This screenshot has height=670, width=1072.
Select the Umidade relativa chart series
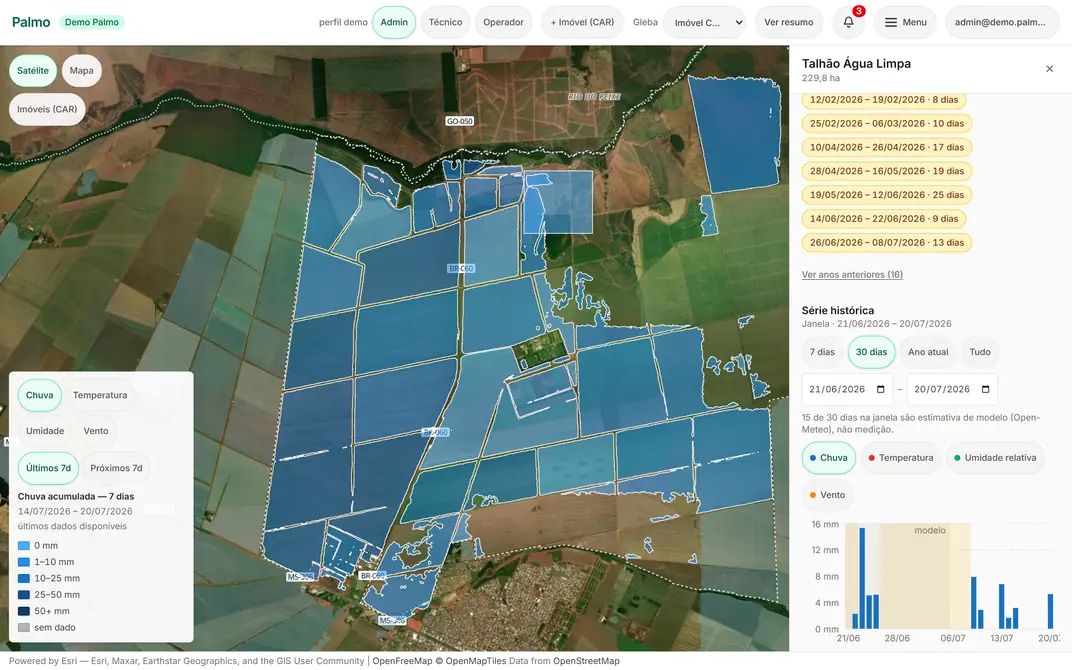995,457
